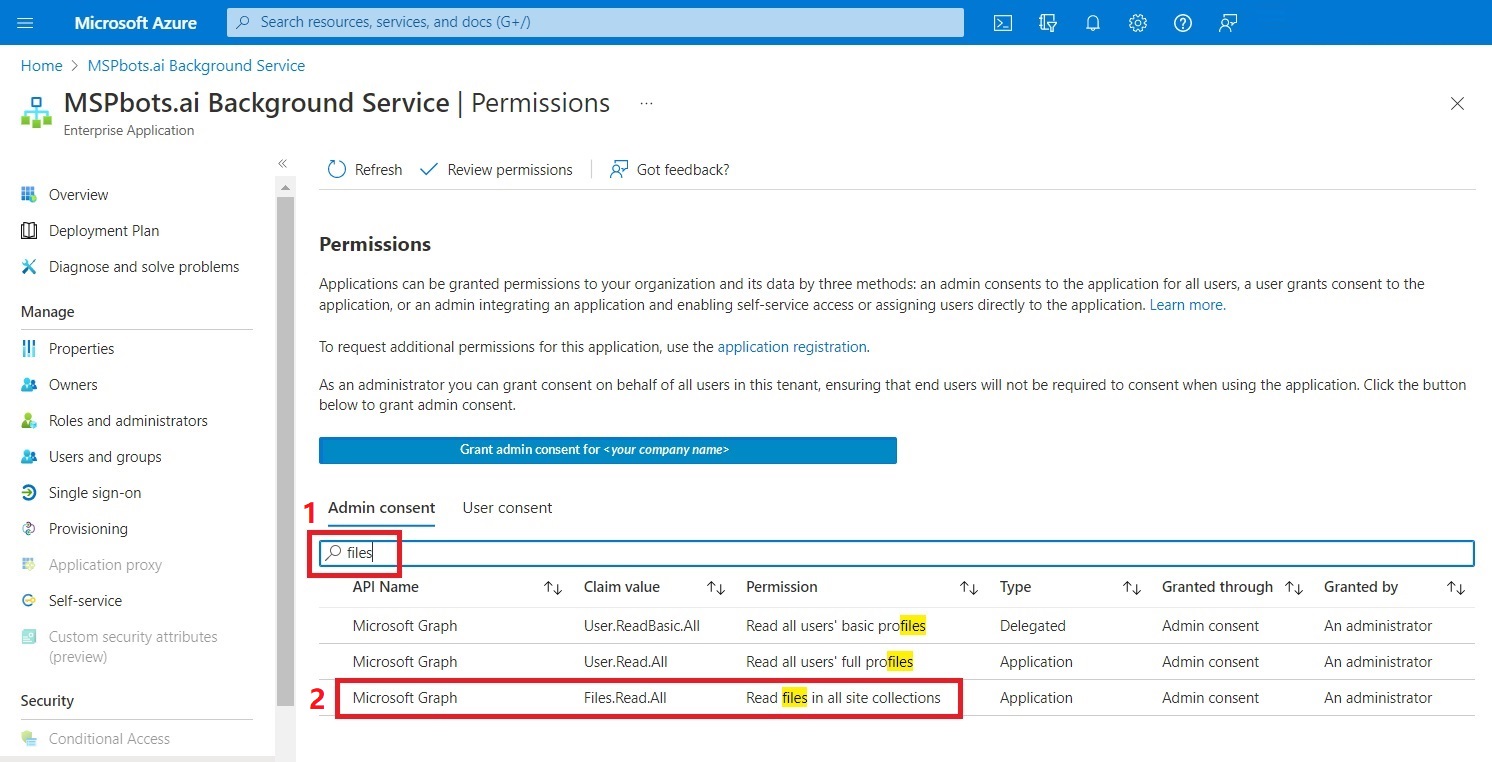
Task: Click the Help question mark icon
Action: tap(1183, 23)
